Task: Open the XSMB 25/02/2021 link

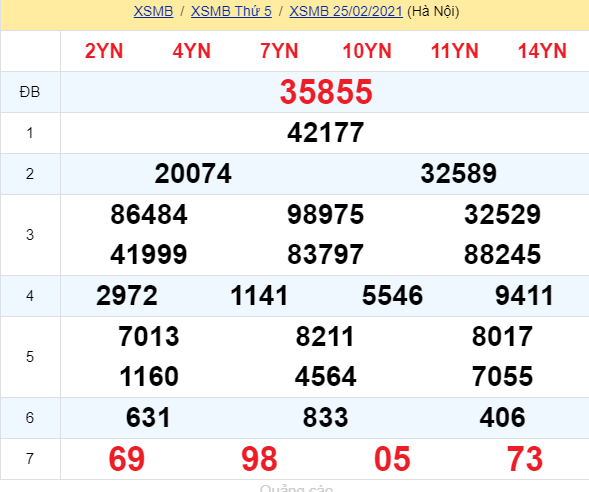Action: point(346,11)
